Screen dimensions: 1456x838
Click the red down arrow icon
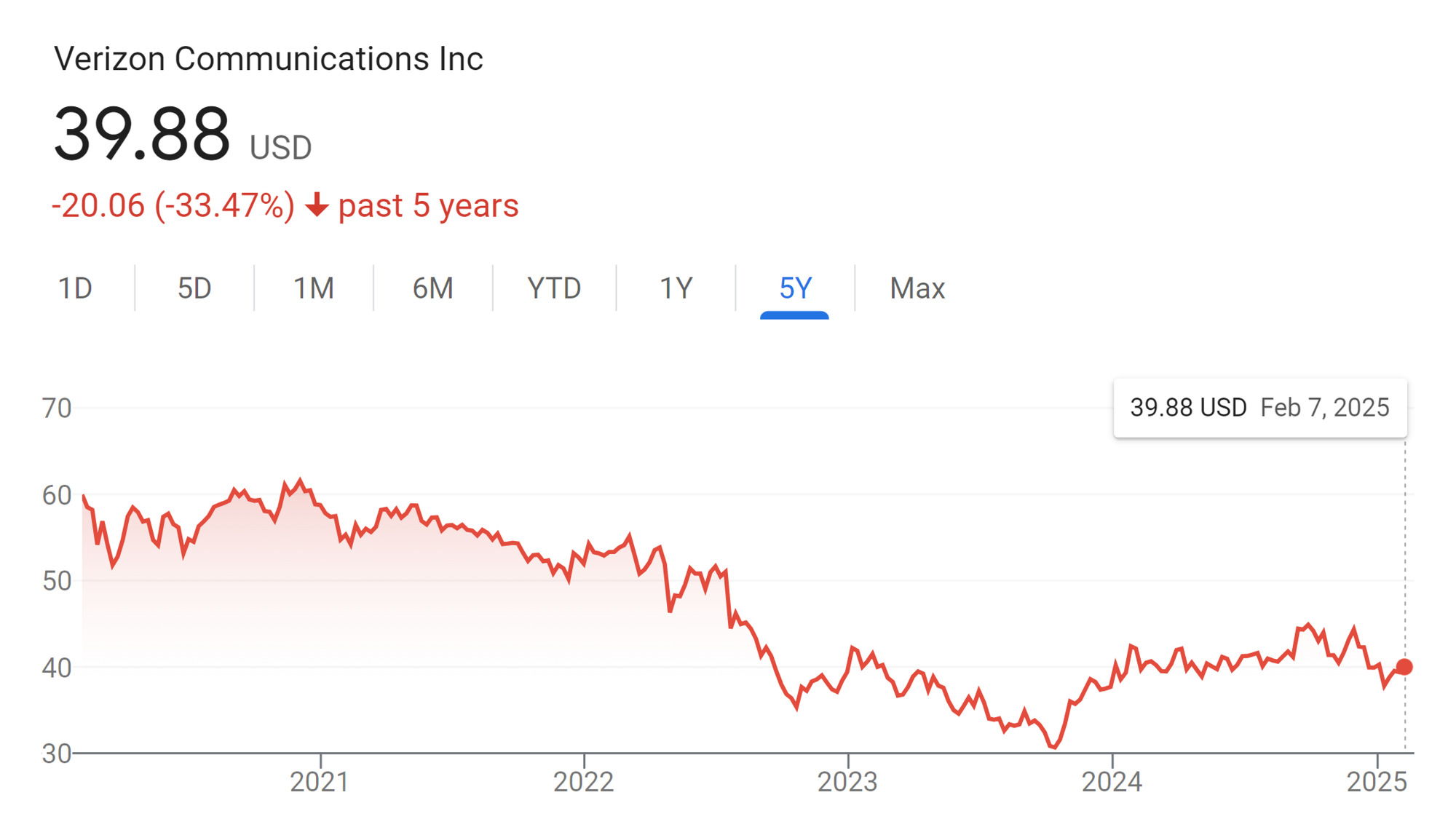(317, 205)
